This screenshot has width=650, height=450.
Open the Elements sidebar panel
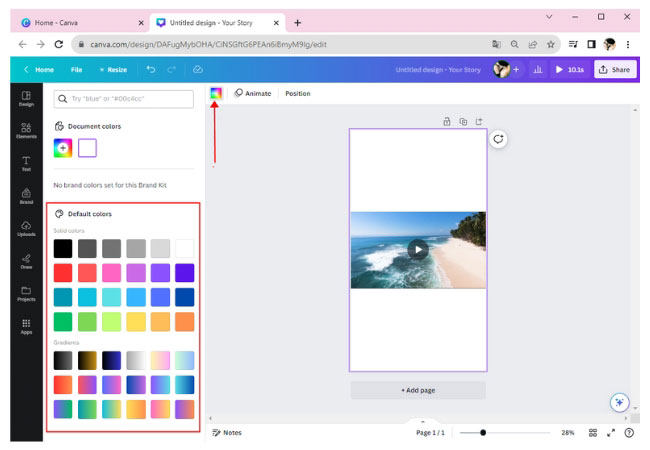26,129
